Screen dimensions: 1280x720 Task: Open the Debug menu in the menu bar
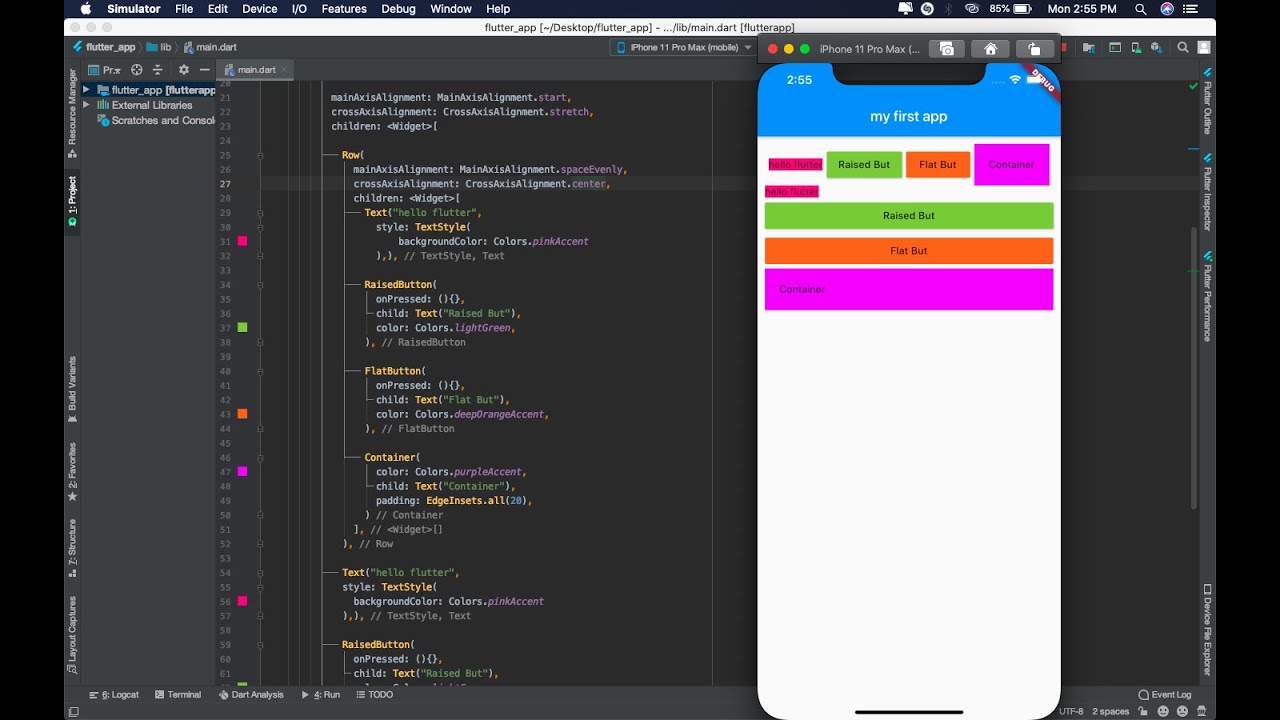(x=398, y=9)
